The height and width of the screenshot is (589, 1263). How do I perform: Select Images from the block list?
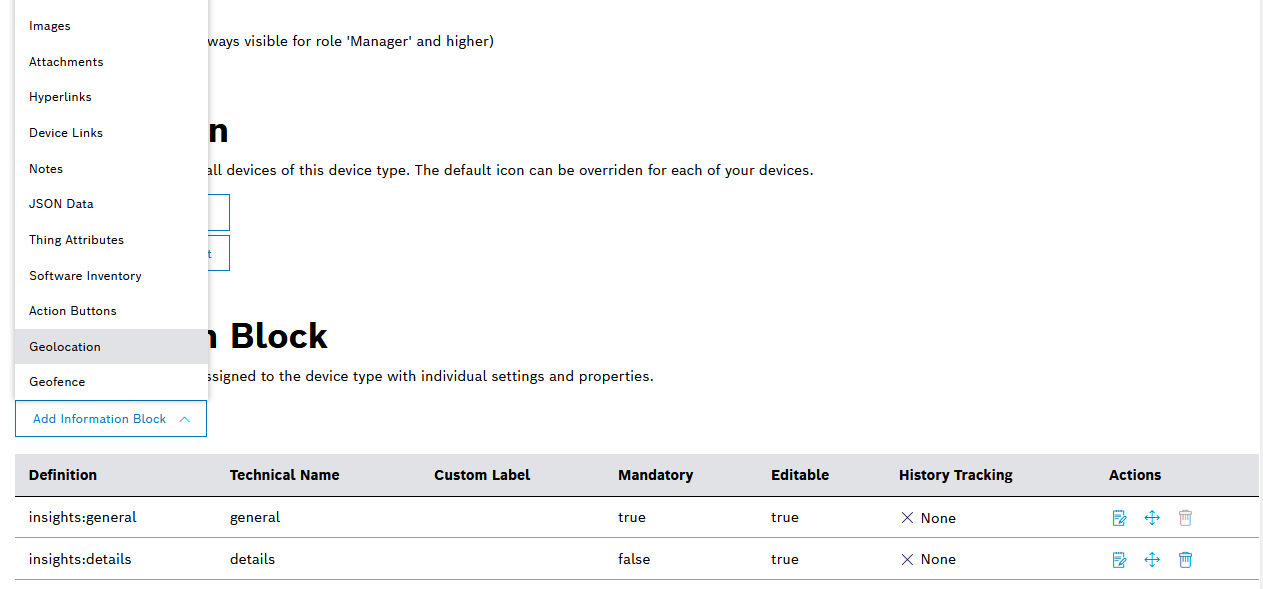(x=50, y=26)
